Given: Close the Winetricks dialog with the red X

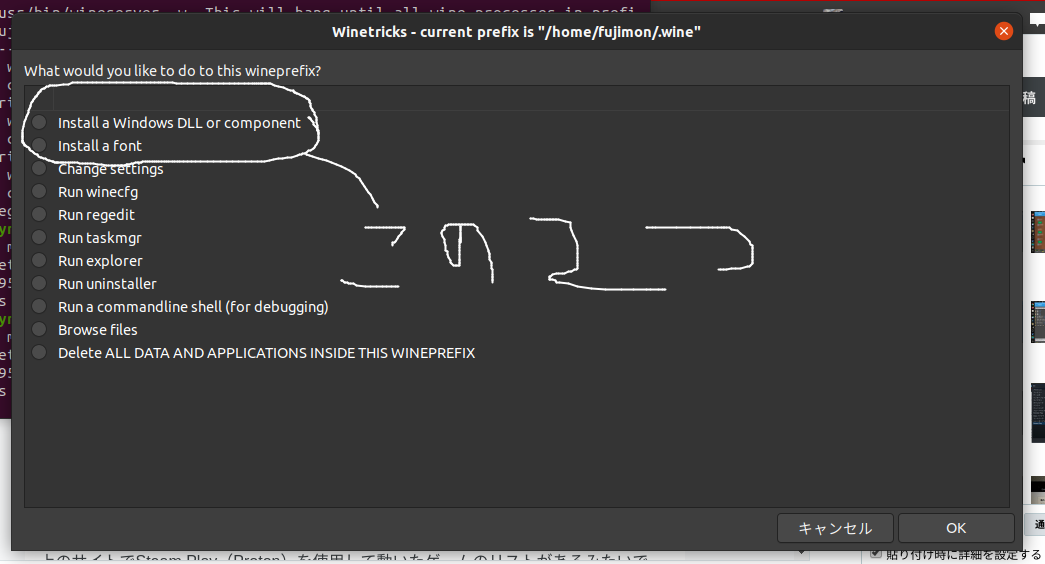Looking at the screenshot, I should point(1004,31).
